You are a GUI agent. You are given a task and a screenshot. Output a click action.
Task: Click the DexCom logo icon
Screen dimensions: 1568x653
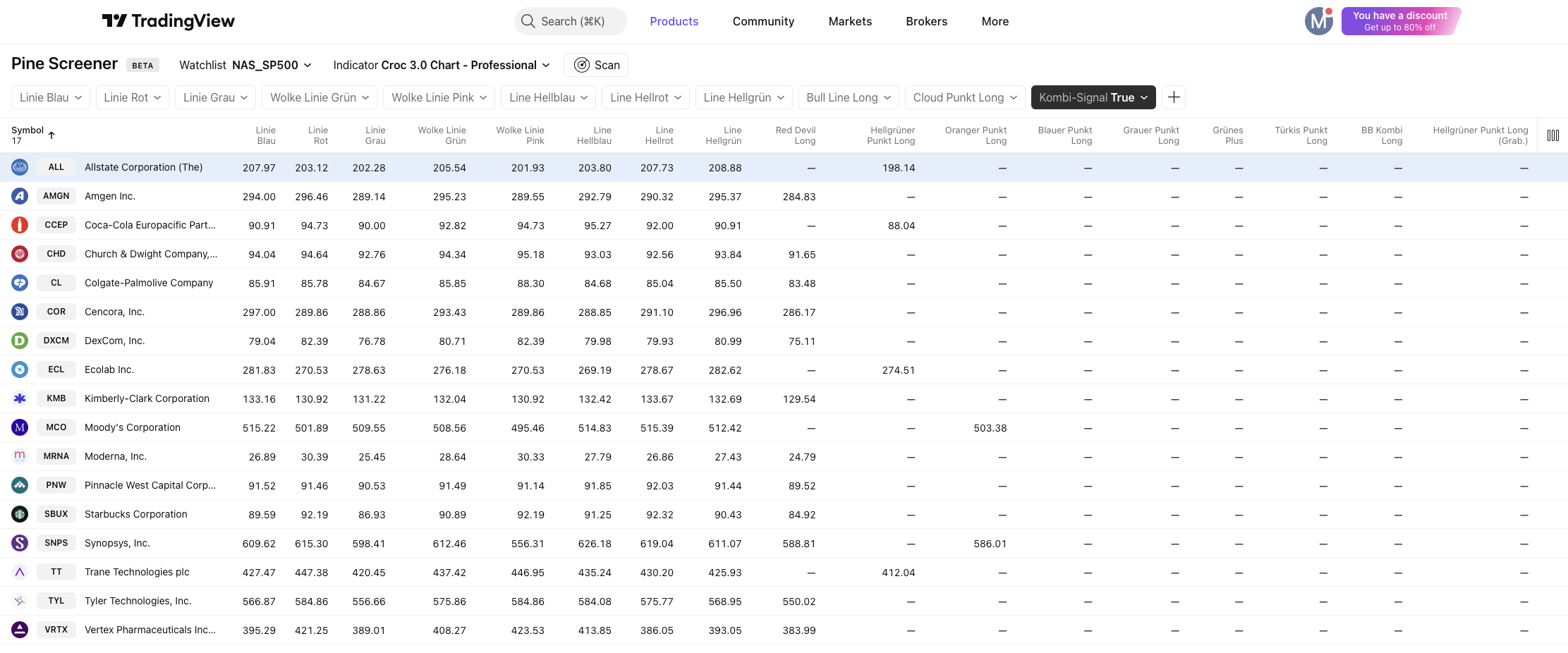(20, 341)
